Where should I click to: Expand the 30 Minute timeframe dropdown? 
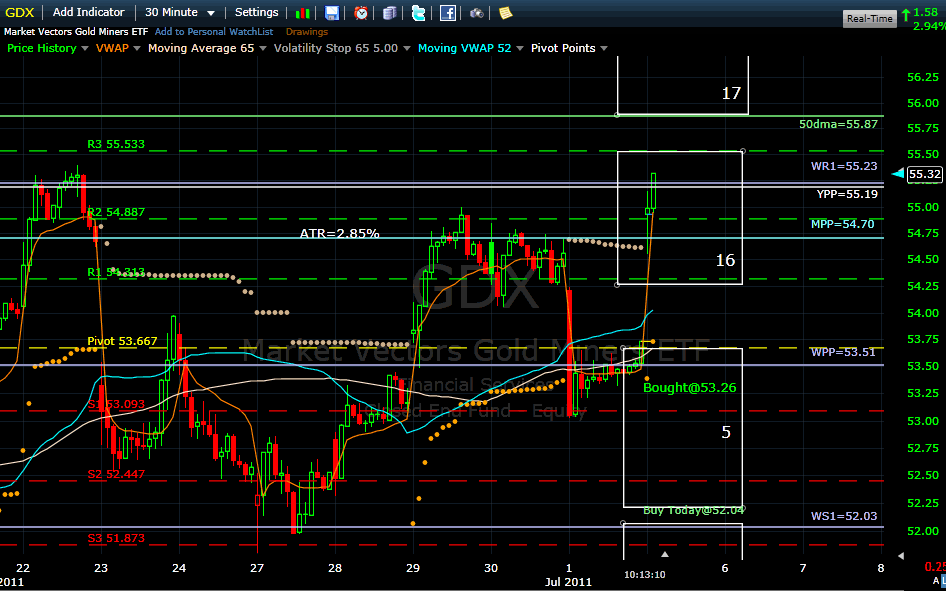click(x=180, y=12)
